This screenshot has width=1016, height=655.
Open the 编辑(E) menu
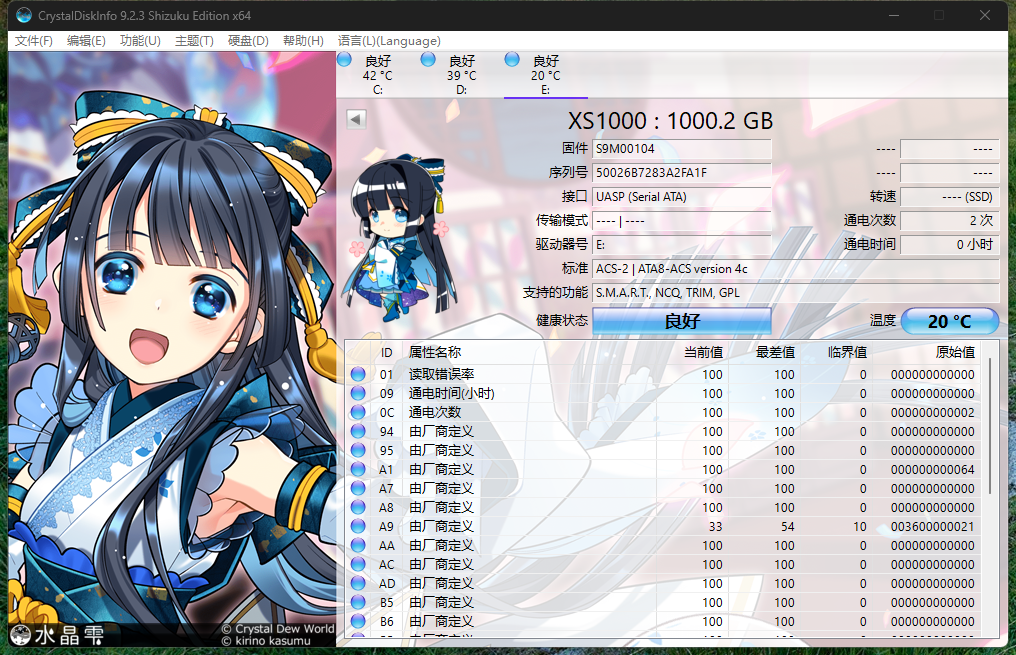coord(86,41)
